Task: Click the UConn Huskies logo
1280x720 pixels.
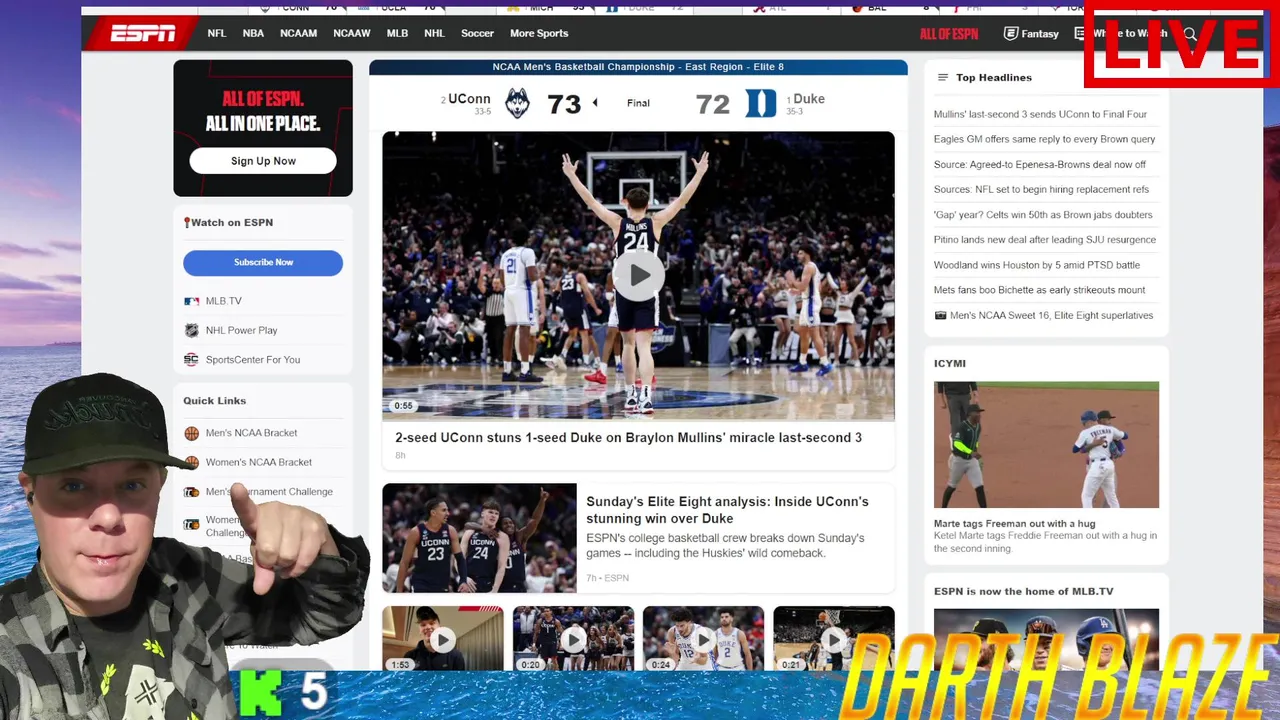Action: (517, 103)
